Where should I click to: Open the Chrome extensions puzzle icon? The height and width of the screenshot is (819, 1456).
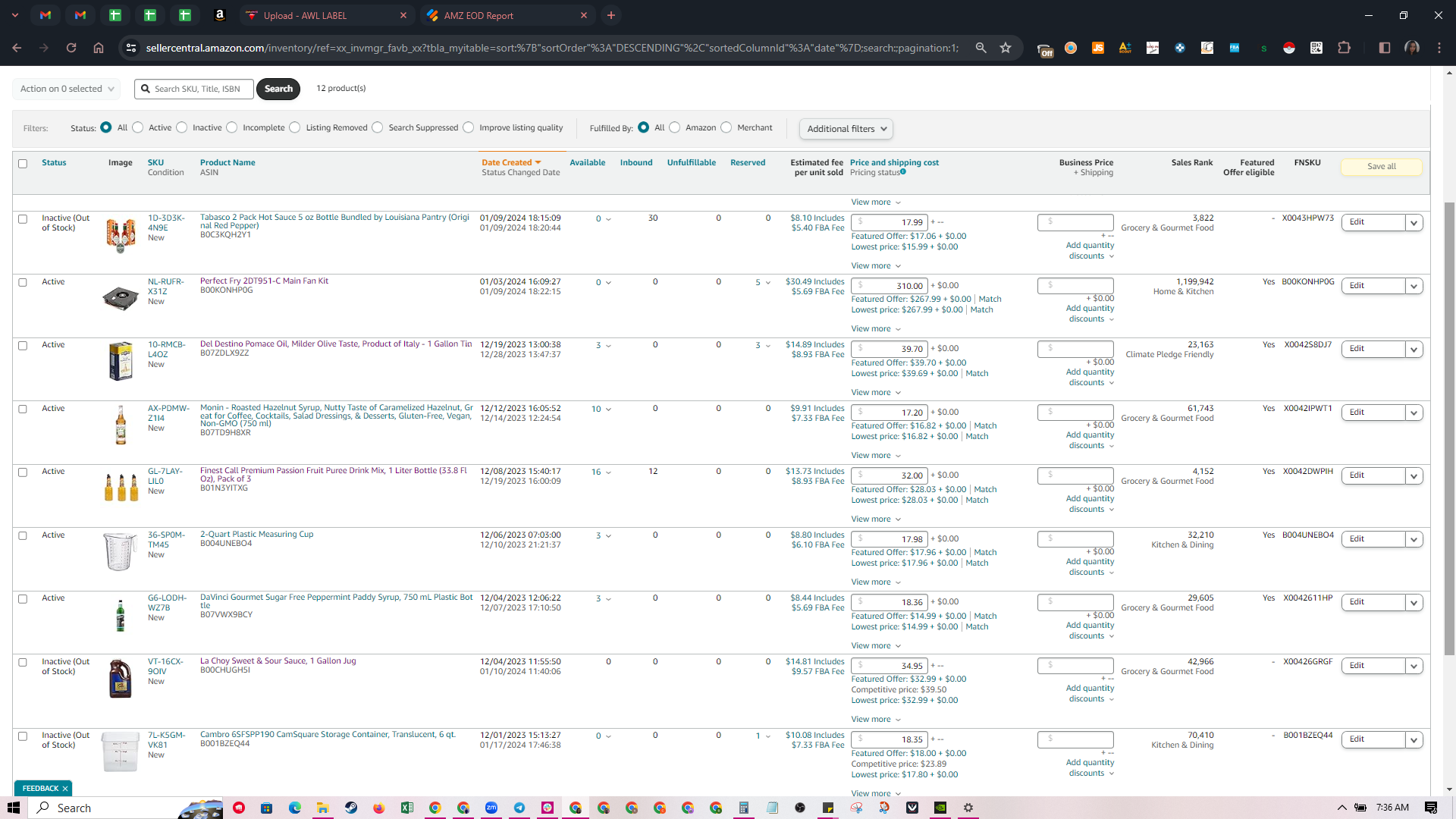tap(1344, 48)
